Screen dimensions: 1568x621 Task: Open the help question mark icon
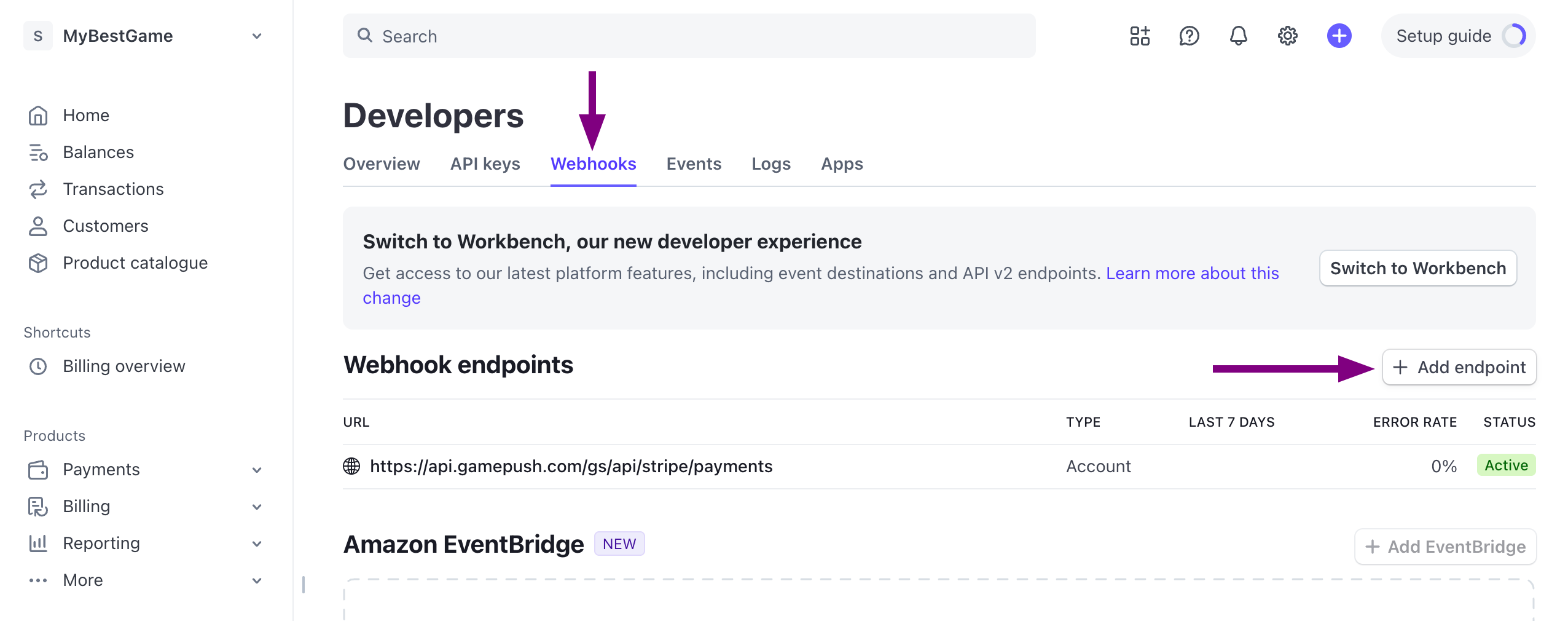point(1189,36)
